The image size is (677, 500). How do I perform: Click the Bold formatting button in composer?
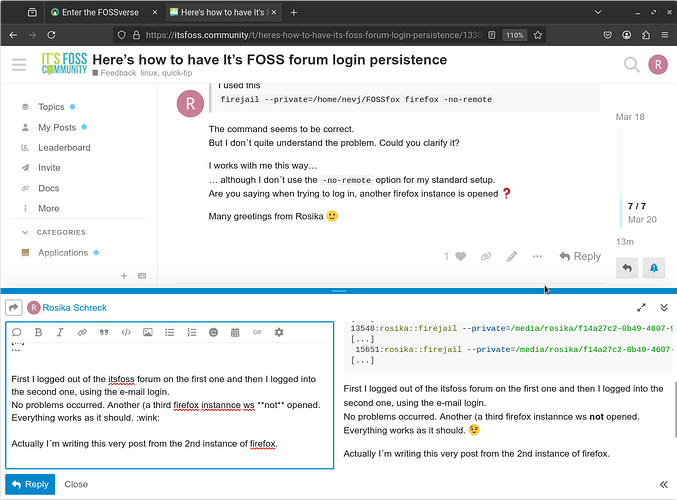pos(38,332)
